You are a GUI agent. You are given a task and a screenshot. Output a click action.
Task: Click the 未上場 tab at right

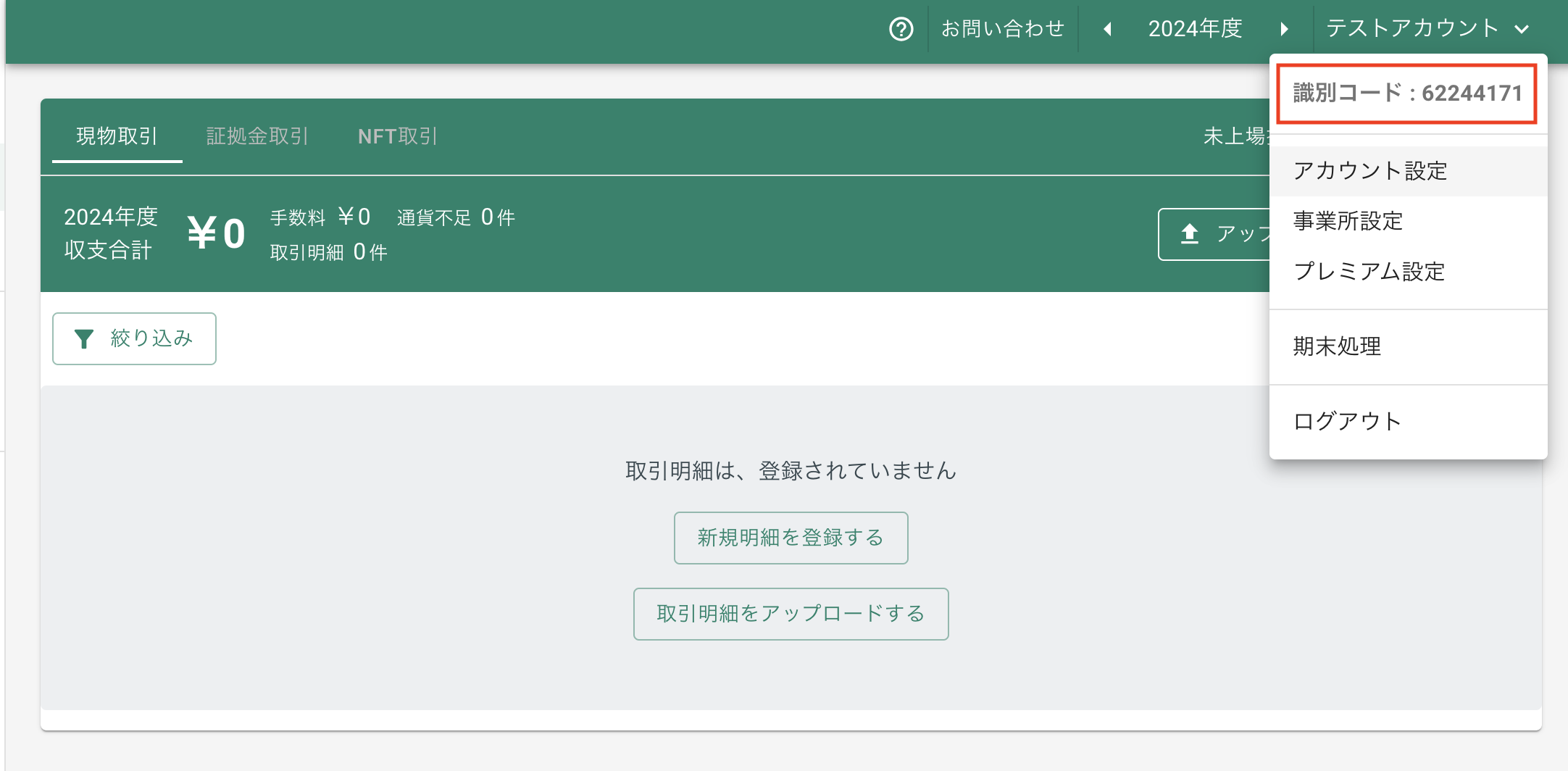coord(1236,136)
